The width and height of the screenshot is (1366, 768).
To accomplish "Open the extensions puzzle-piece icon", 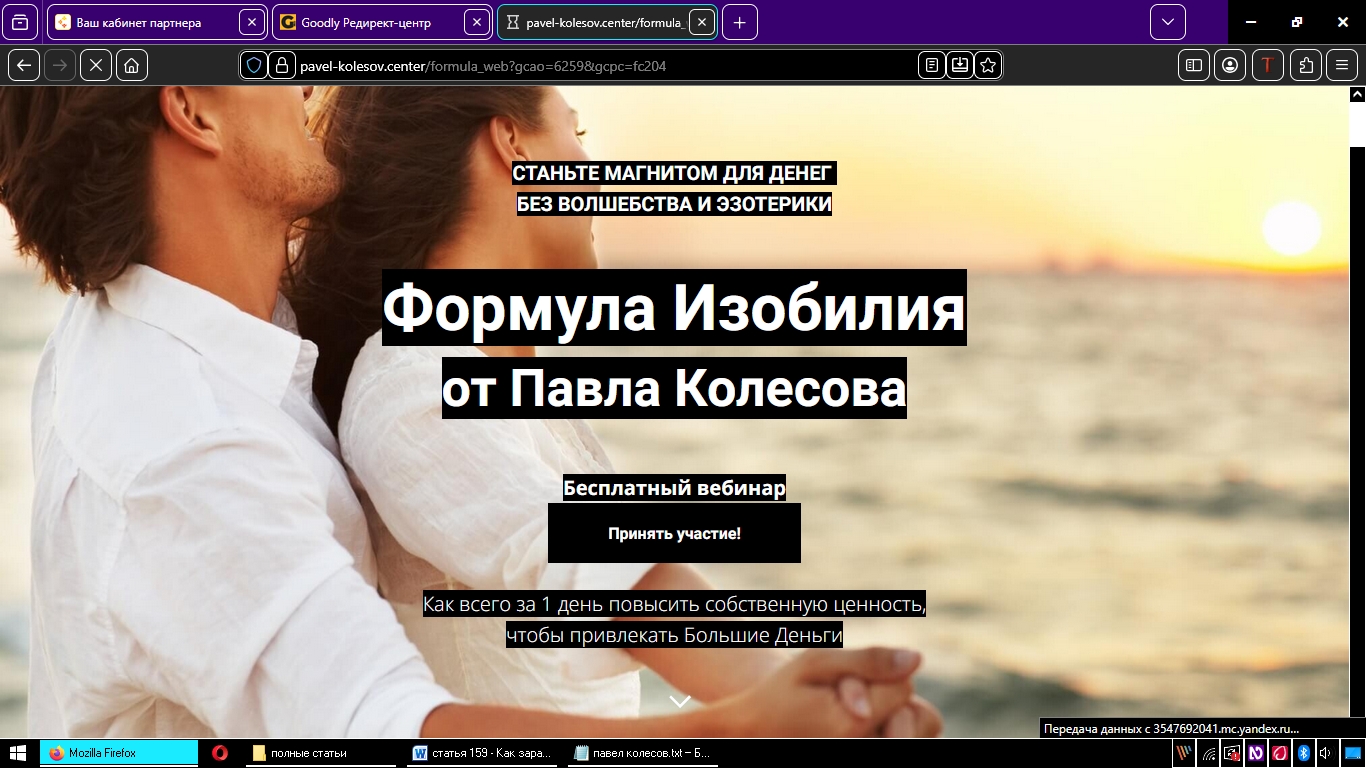I will coord(1305,64).
